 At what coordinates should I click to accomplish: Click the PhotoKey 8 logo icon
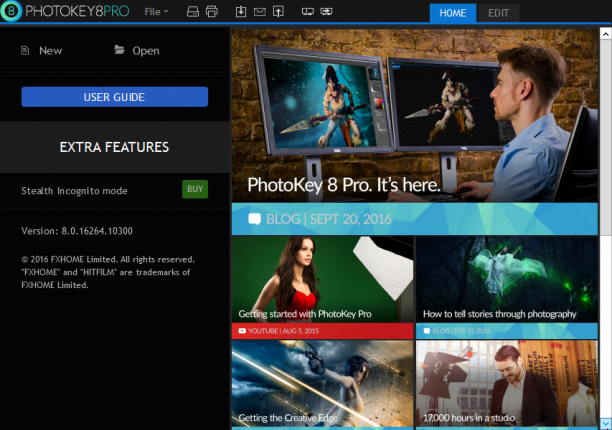11,11
